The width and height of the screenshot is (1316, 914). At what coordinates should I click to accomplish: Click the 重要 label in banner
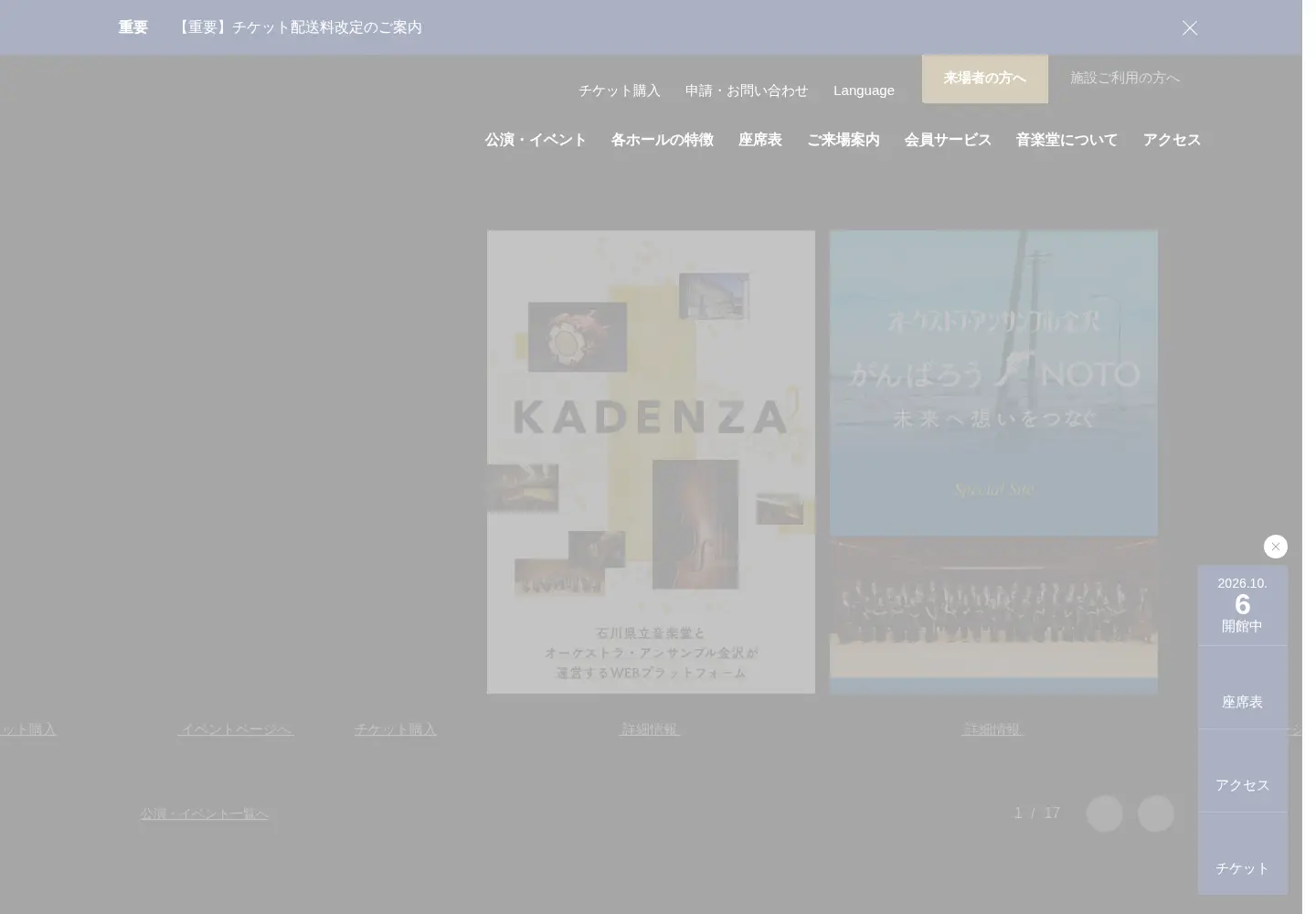133,27
